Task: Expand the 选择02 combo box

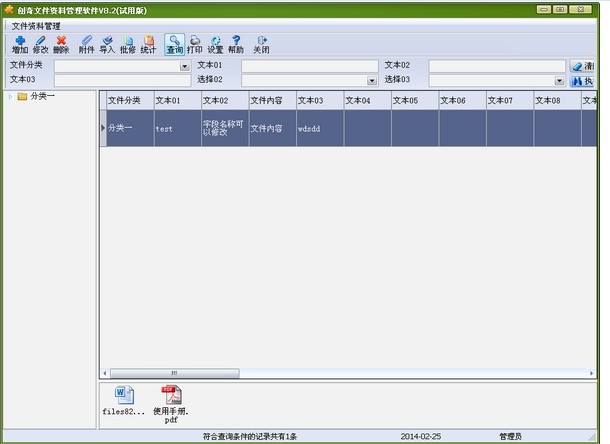Action: point(372,80)
